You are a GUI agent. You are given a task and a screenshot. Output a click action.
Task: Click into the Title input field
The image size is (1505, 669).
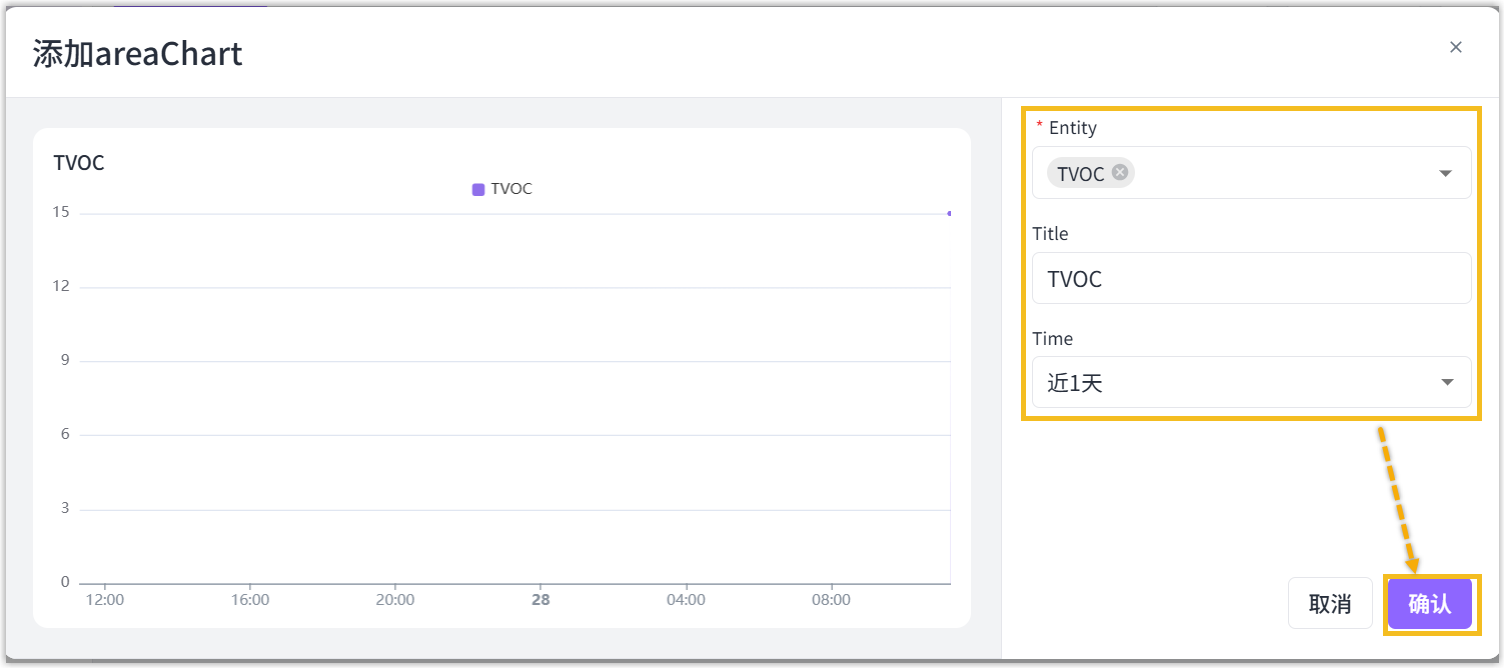pos(1250,278)
